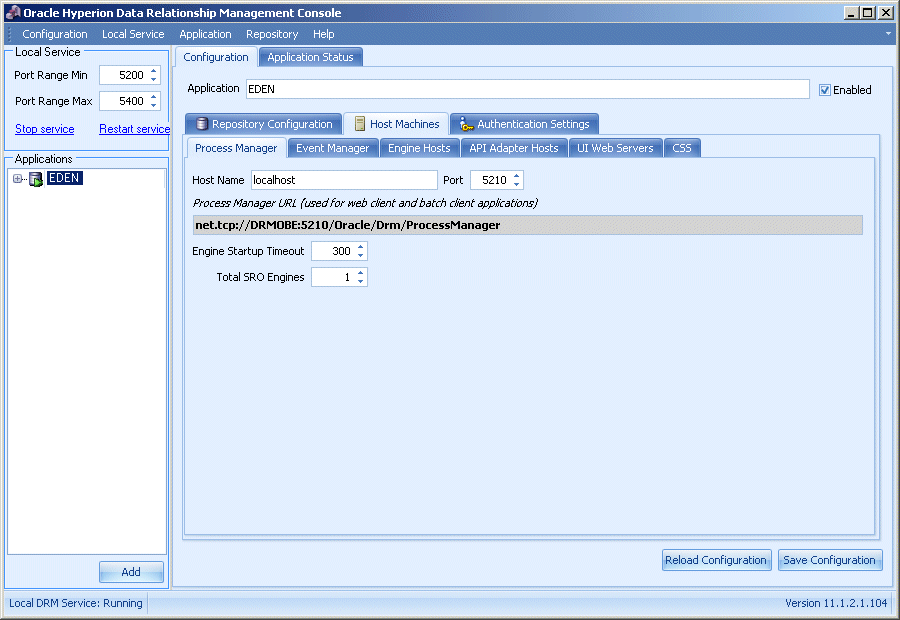This screenshot has width=900, height=620.
Task: Decrease Process Manager Port value
Action: pos(517,184)
